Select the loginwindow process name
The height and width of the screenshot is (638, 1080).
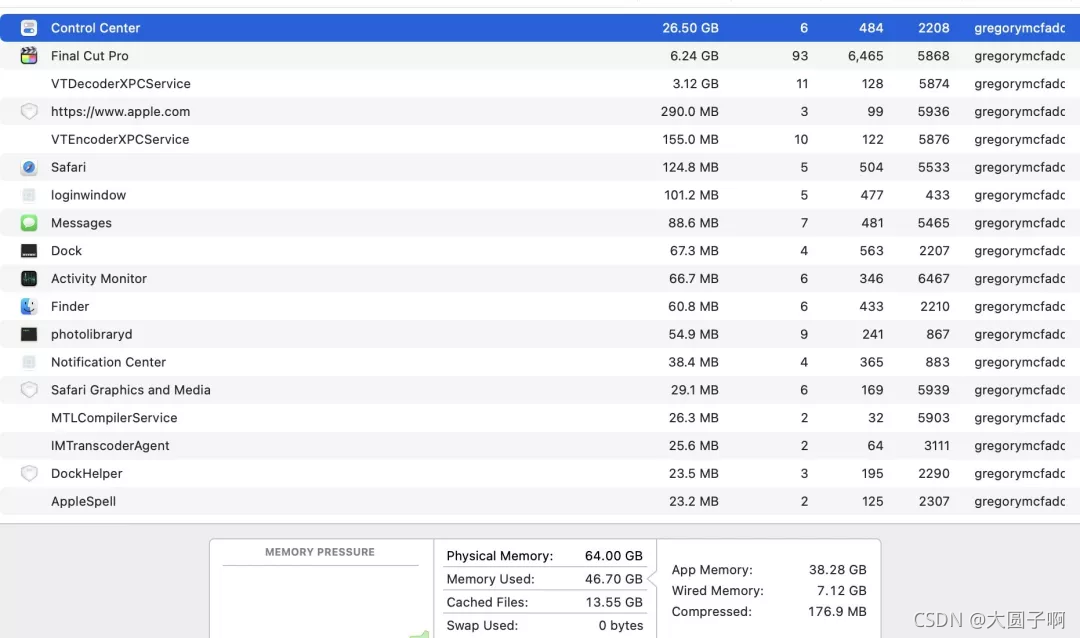pyautogui.click(x=88, y=195)
